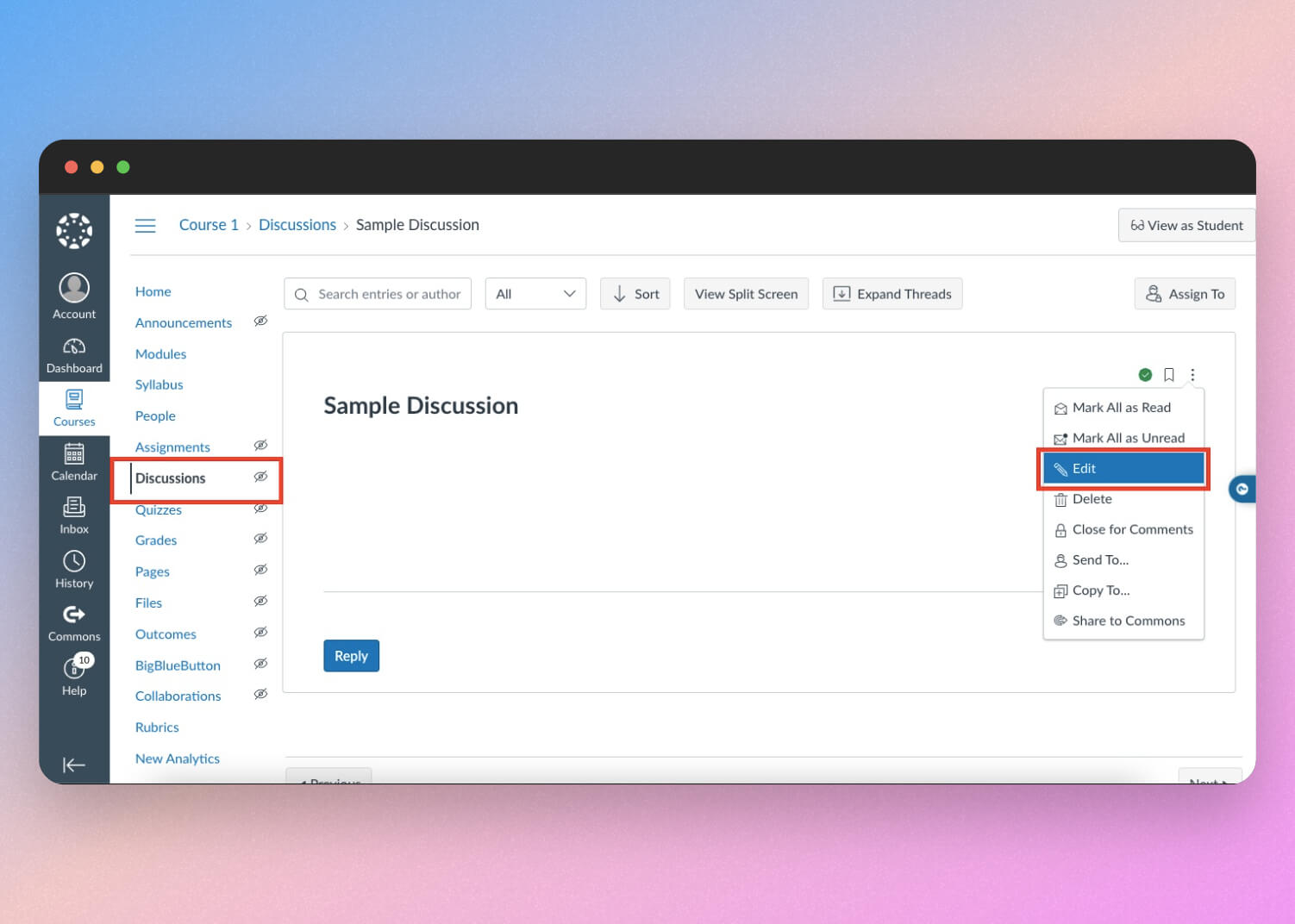Open the Account panel
Screen dimensions: 1295x924
pyautogui.click(x=74, y=293)
